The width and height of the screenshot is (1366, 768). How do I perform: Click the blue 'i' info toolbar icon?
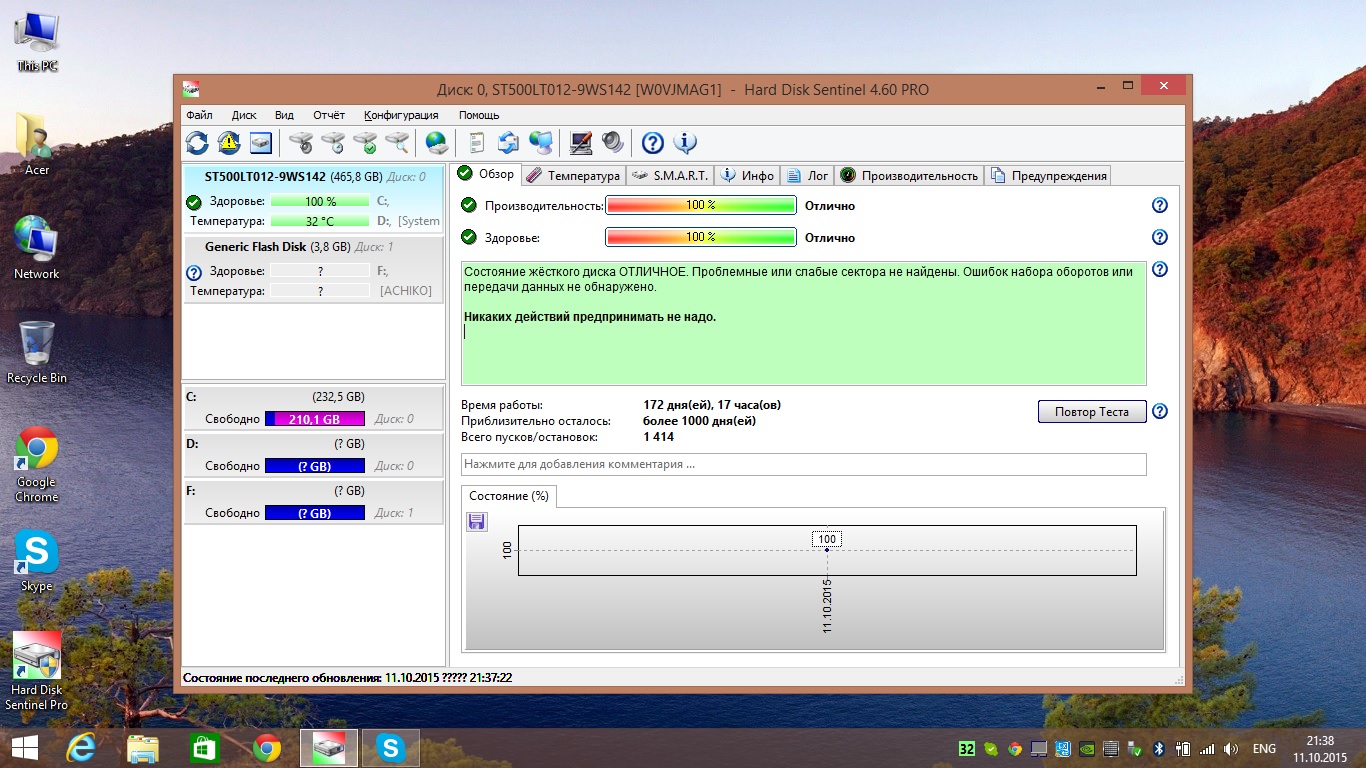tap(685, 143)
